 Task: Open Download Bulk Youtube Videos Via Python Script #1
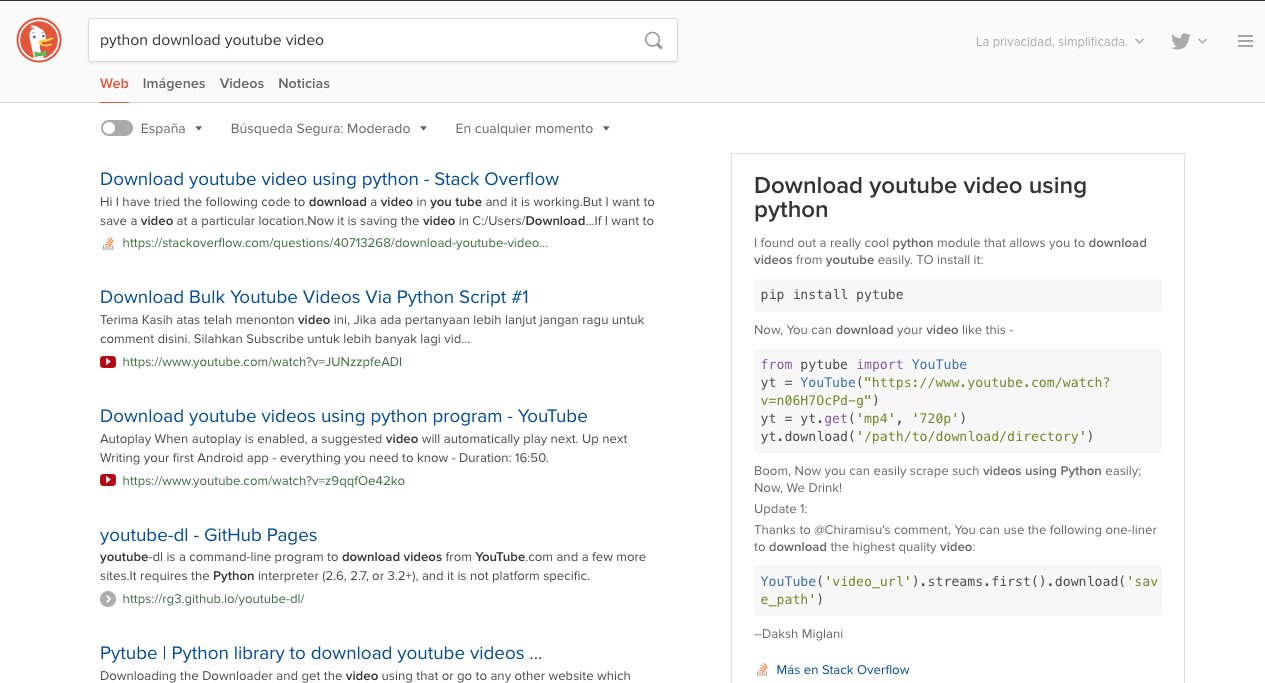point(314,297)
